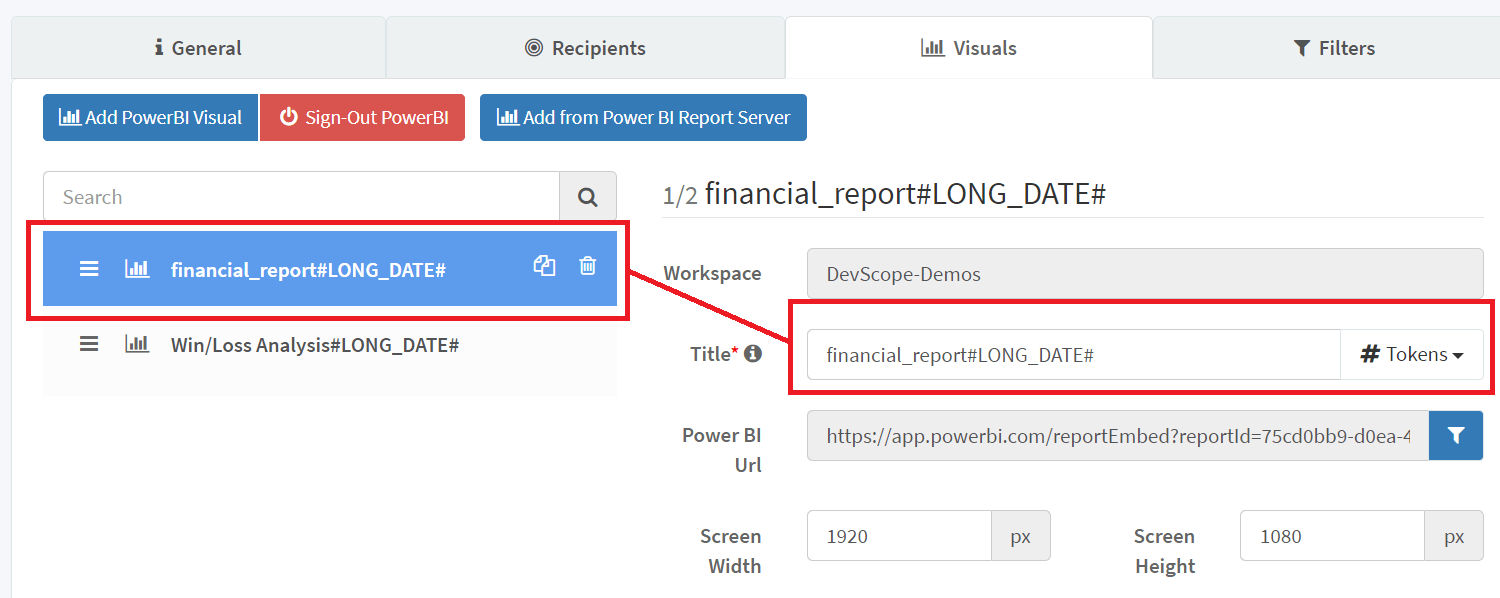Open the Tokens dropdown
1500x598 pixels.
(1412, 354)
